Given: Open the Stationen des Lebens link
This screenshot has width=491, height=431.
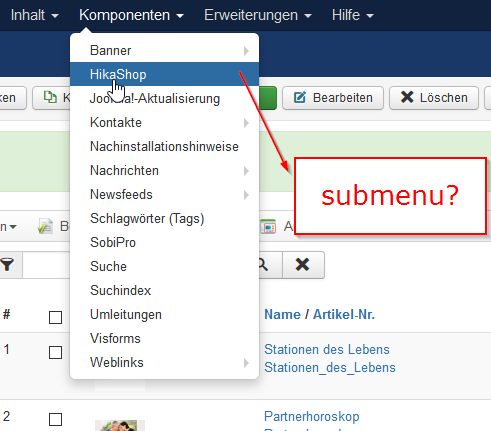Looking at the screenshot, I should point(327,350).
